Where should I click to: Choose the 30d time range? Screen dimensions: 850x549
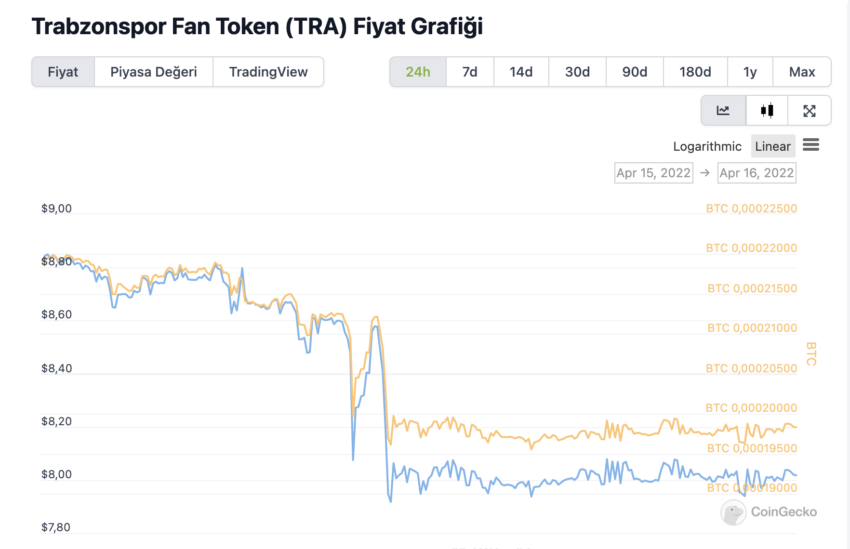tap(577, 72)
